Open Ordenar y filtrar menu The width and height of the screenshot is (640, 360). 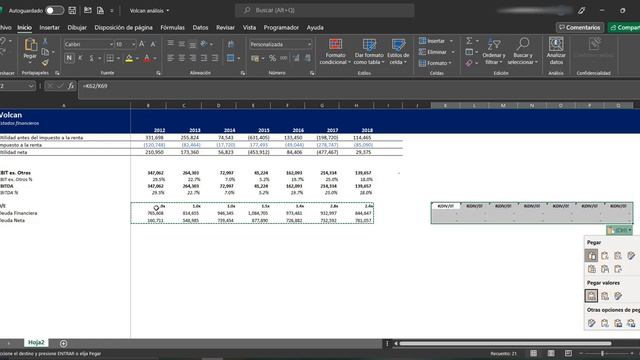coord(493,52)
